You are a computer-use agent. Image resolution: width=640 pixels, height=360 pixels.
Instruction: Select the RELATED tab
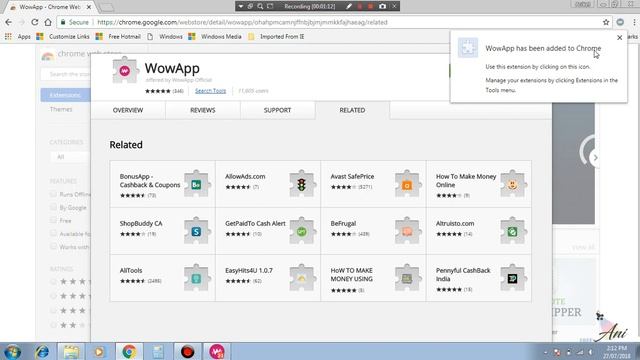point(352,110)
